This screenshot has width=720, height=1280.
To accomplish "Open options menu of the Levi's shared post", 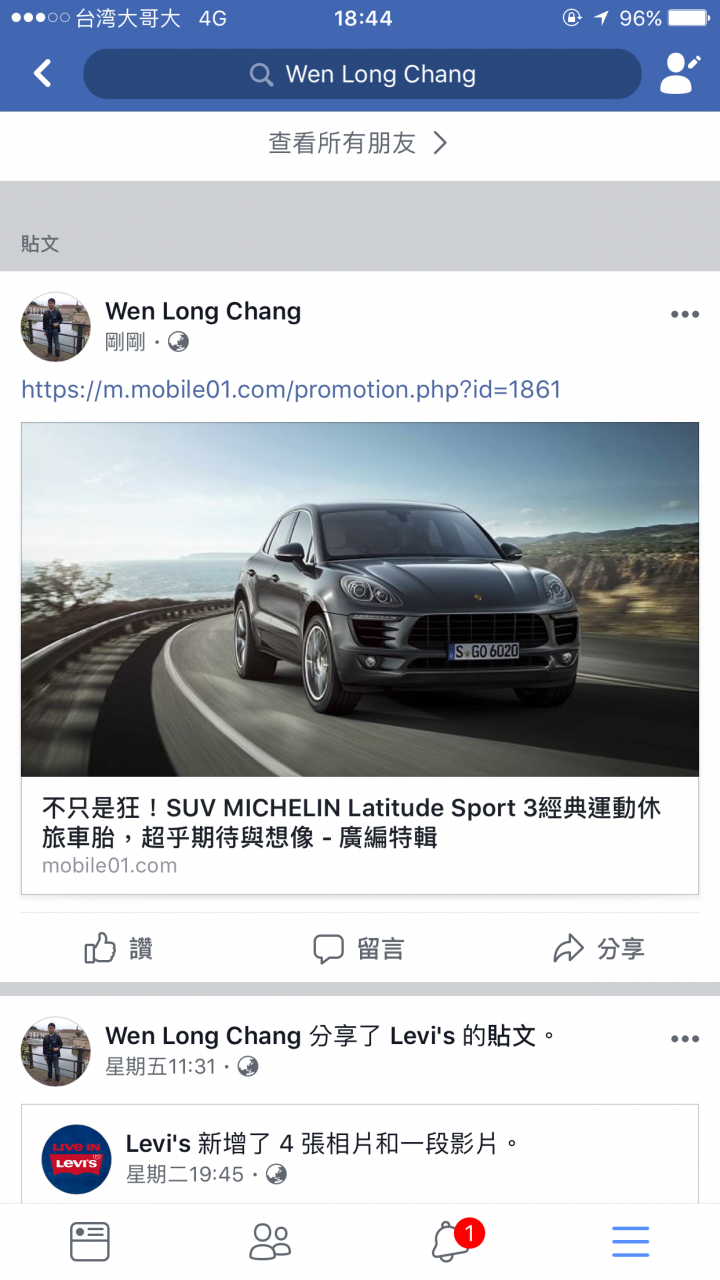I will click(685, 1039).
